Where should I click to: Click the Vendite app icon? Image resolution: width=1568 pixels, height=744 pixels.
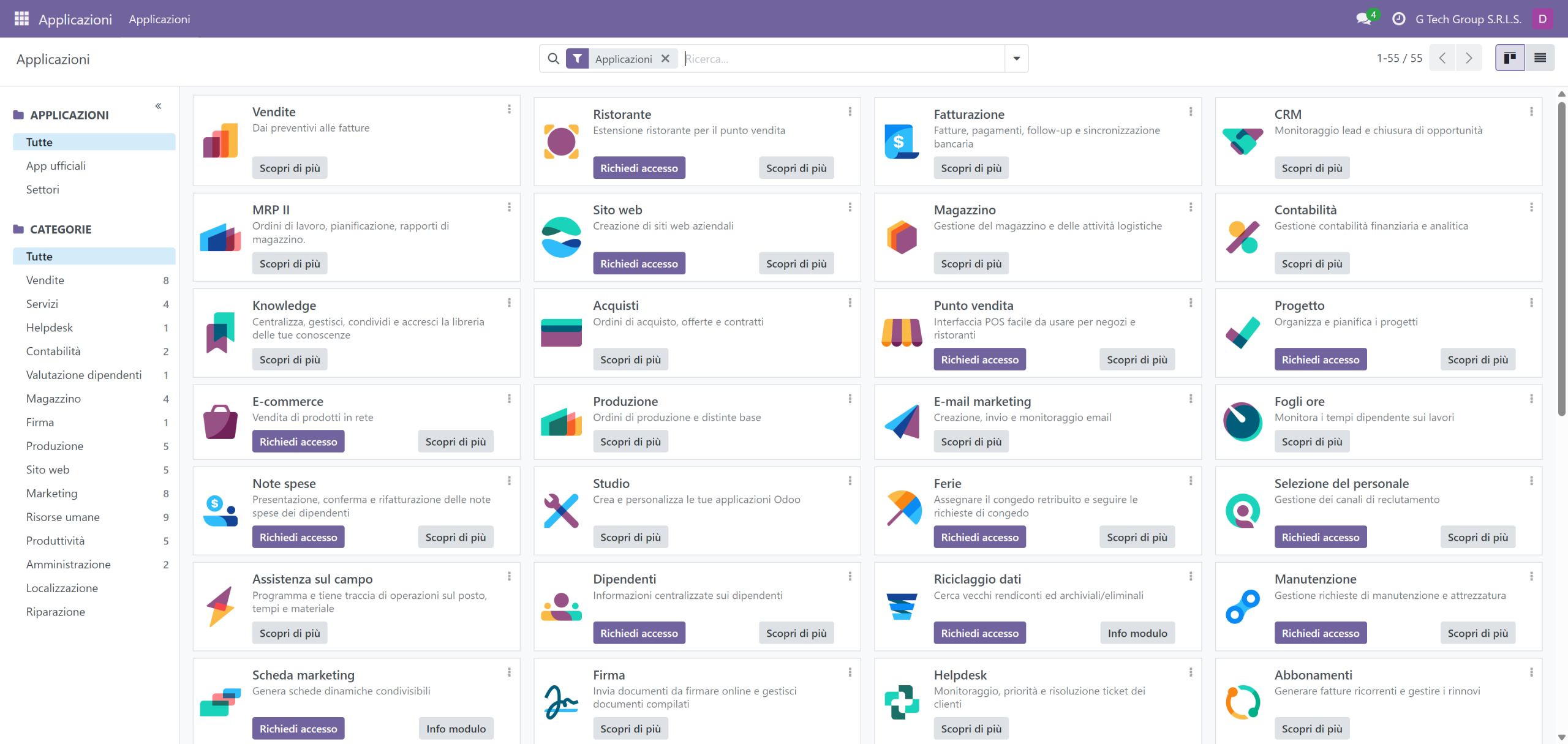tap(221, 140)
